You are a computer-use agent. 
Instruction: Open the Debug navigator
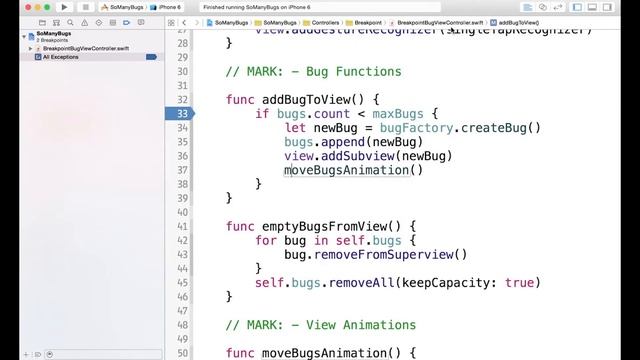[113, 22]
